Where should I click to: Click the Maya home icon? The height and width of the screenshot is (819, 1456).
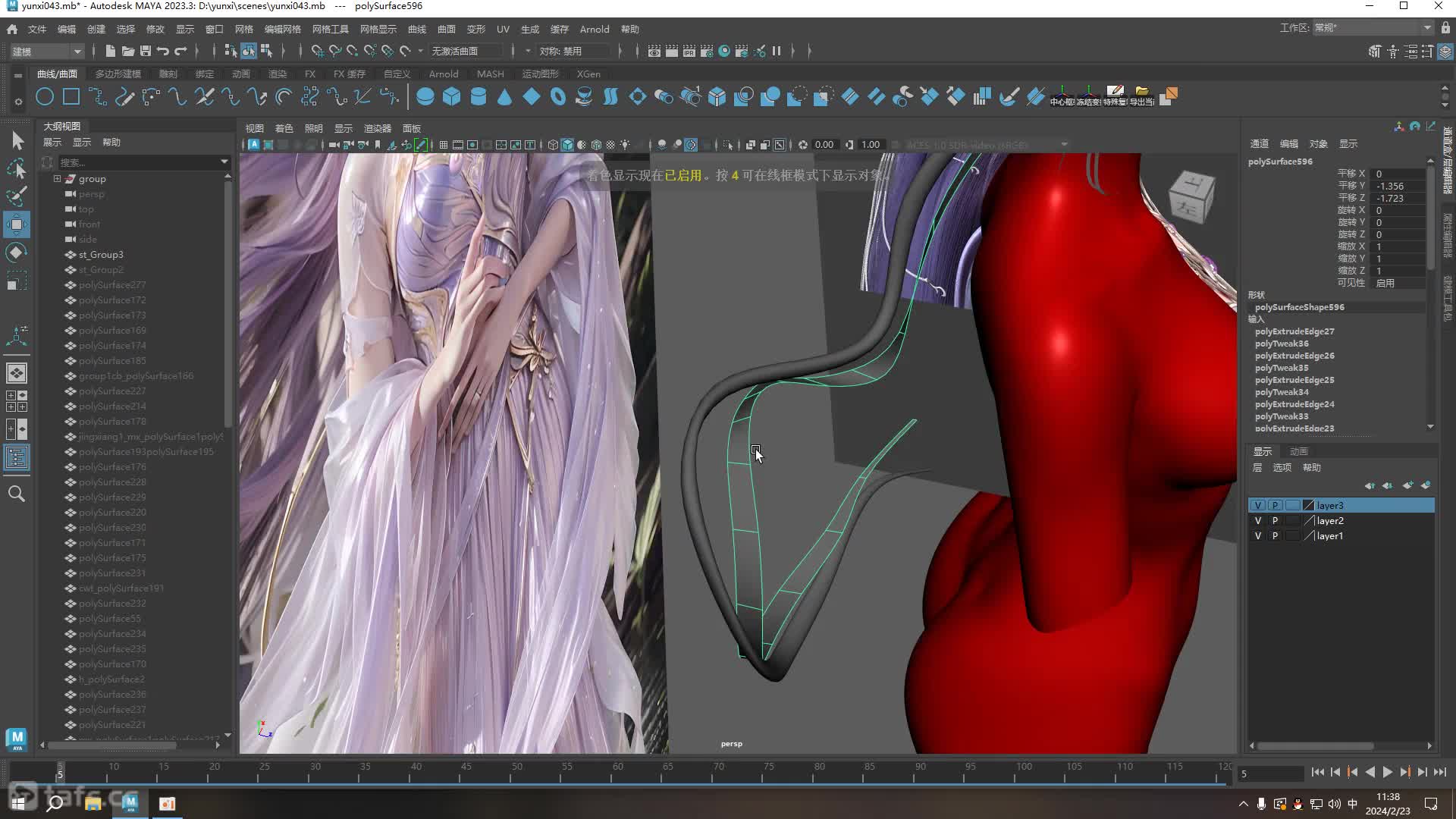(x=12, y=29)
